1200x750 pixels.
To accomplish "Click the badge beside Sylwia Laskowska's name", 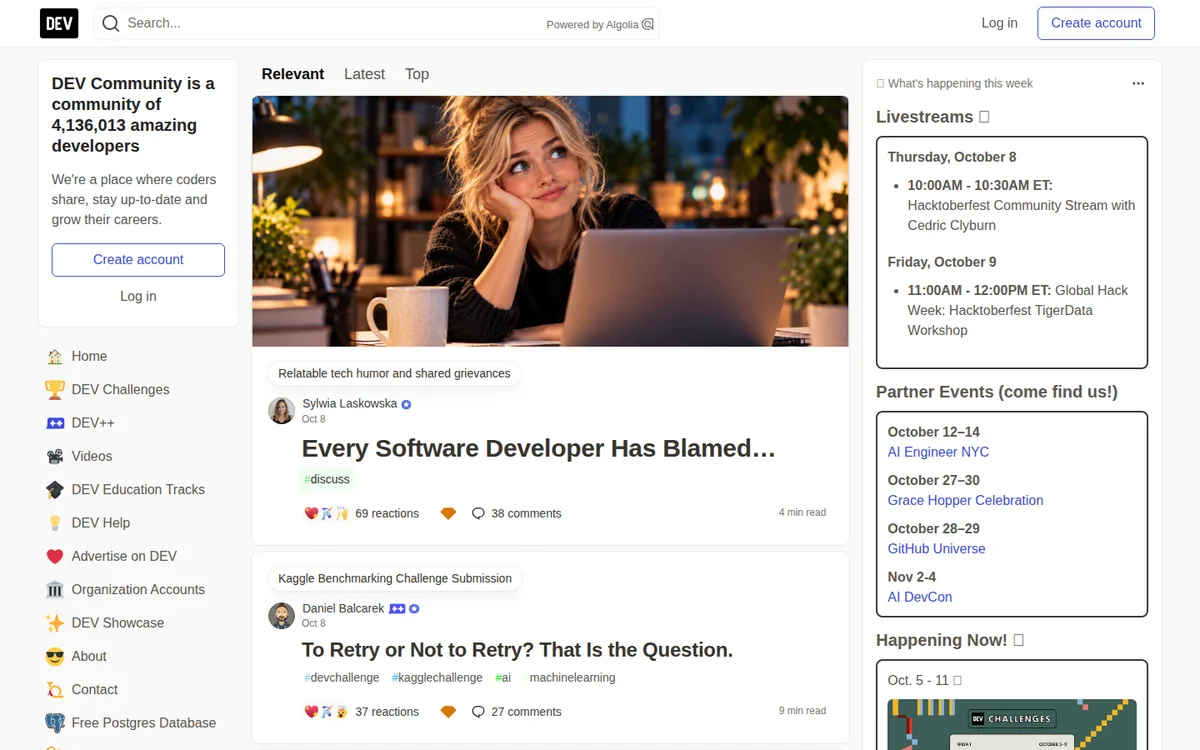I will point(406,404).
